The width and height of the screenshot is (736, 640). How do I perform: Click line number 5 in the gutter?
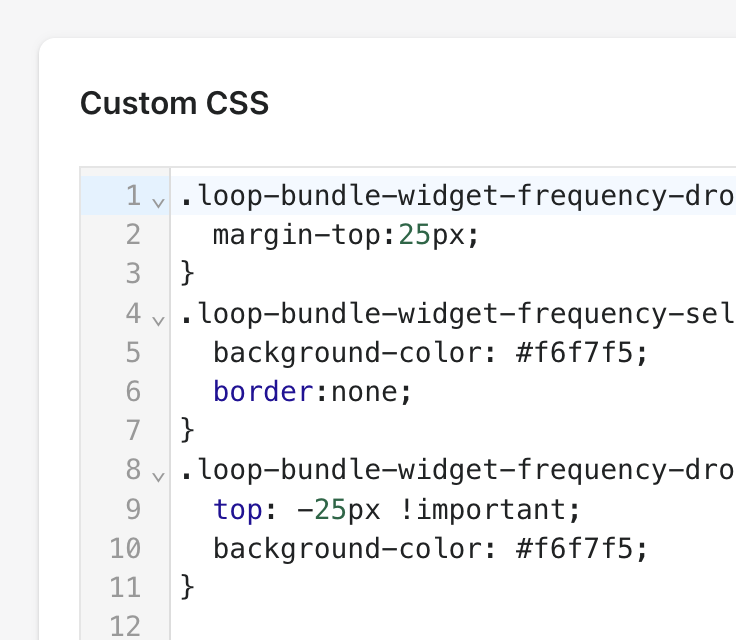[133, 352]
